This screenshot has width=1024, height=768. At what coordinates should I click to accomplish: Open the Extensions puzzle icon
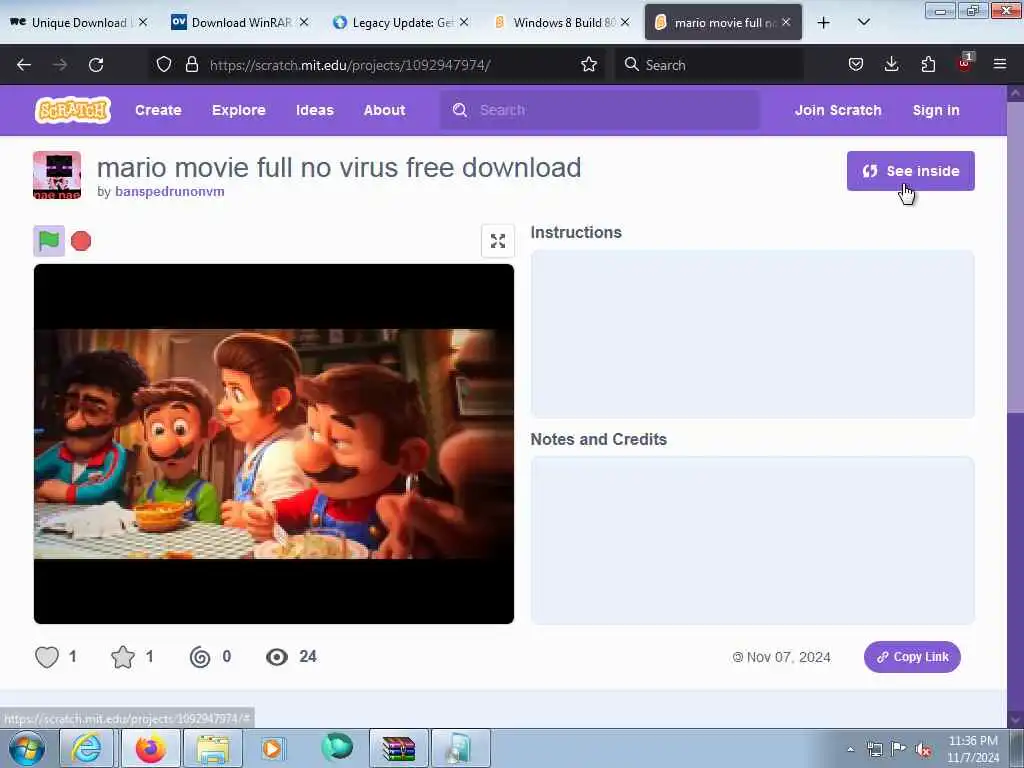tap(928, 64)
